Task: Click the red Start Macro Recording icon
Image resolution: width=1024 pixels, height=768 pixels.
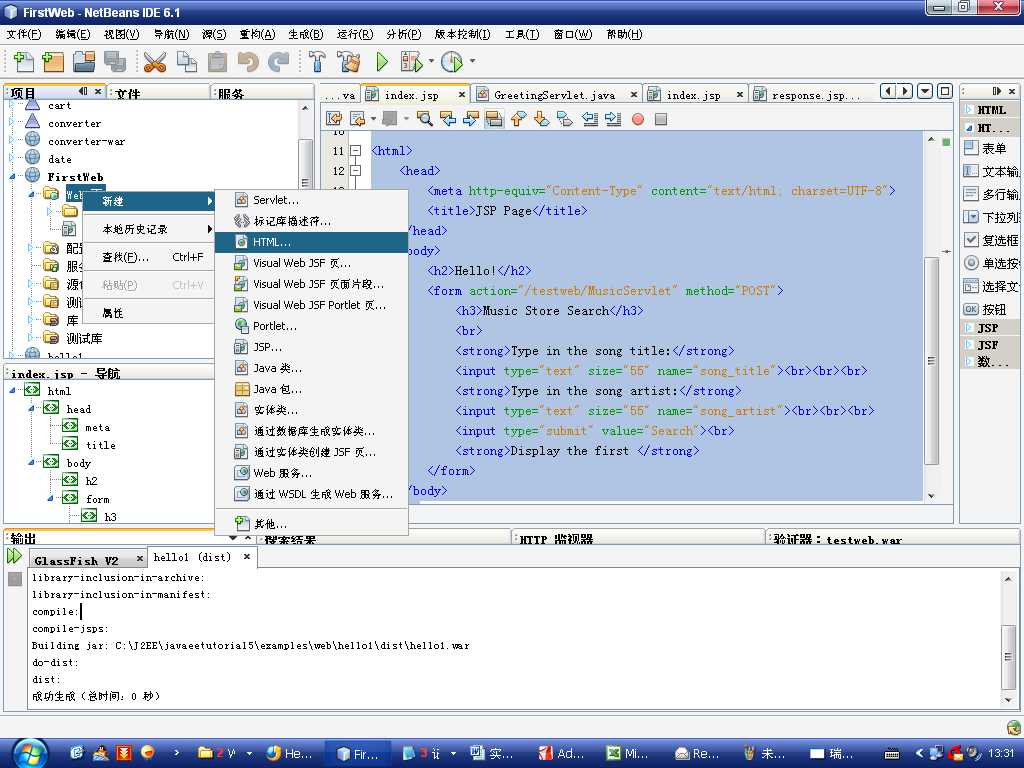Action: click(x=638, y=119)
